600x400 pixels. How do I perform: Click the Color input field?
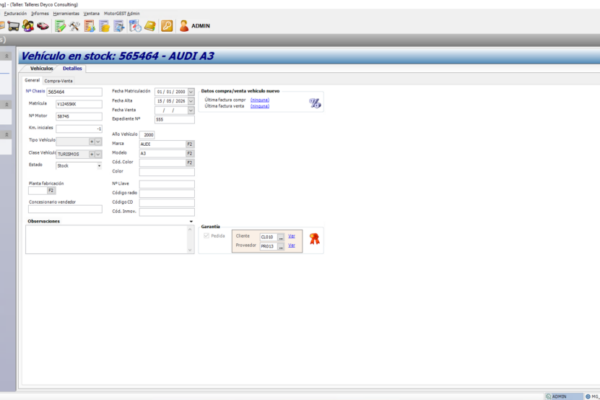pyautogui.click(x=167, y=172)
